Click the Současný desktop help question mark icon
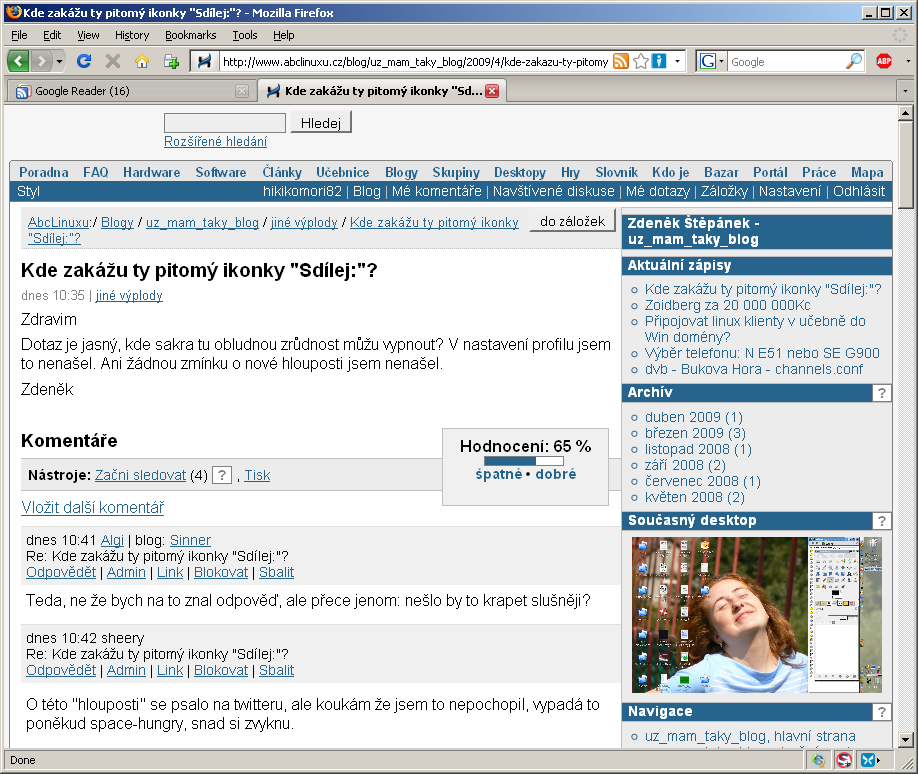The width and height of the screenshot is (918, 774). (x=881, y=520)
